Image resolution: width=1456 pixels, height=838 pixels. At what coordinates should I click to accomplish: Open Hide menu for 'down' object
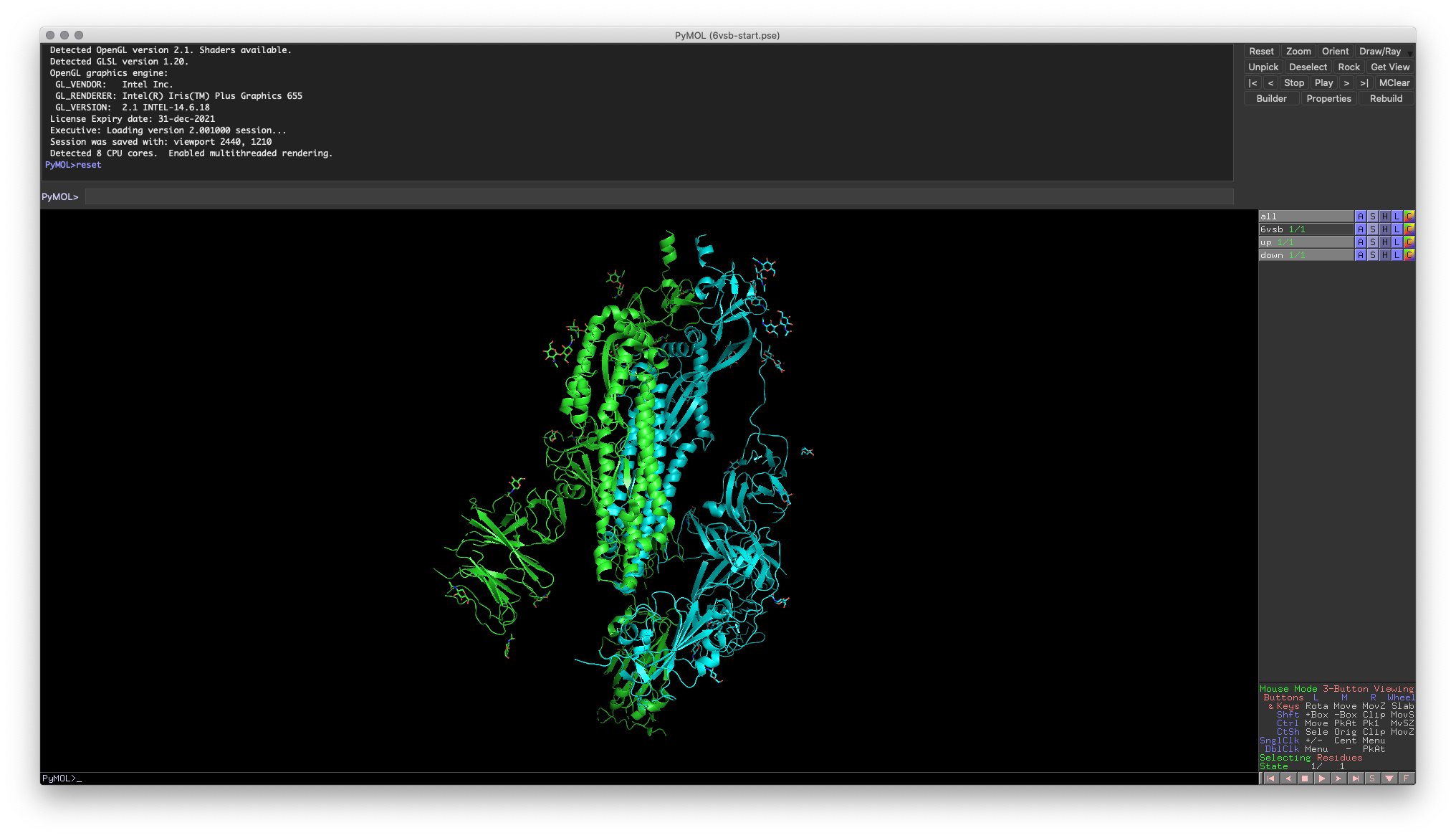1385,255
